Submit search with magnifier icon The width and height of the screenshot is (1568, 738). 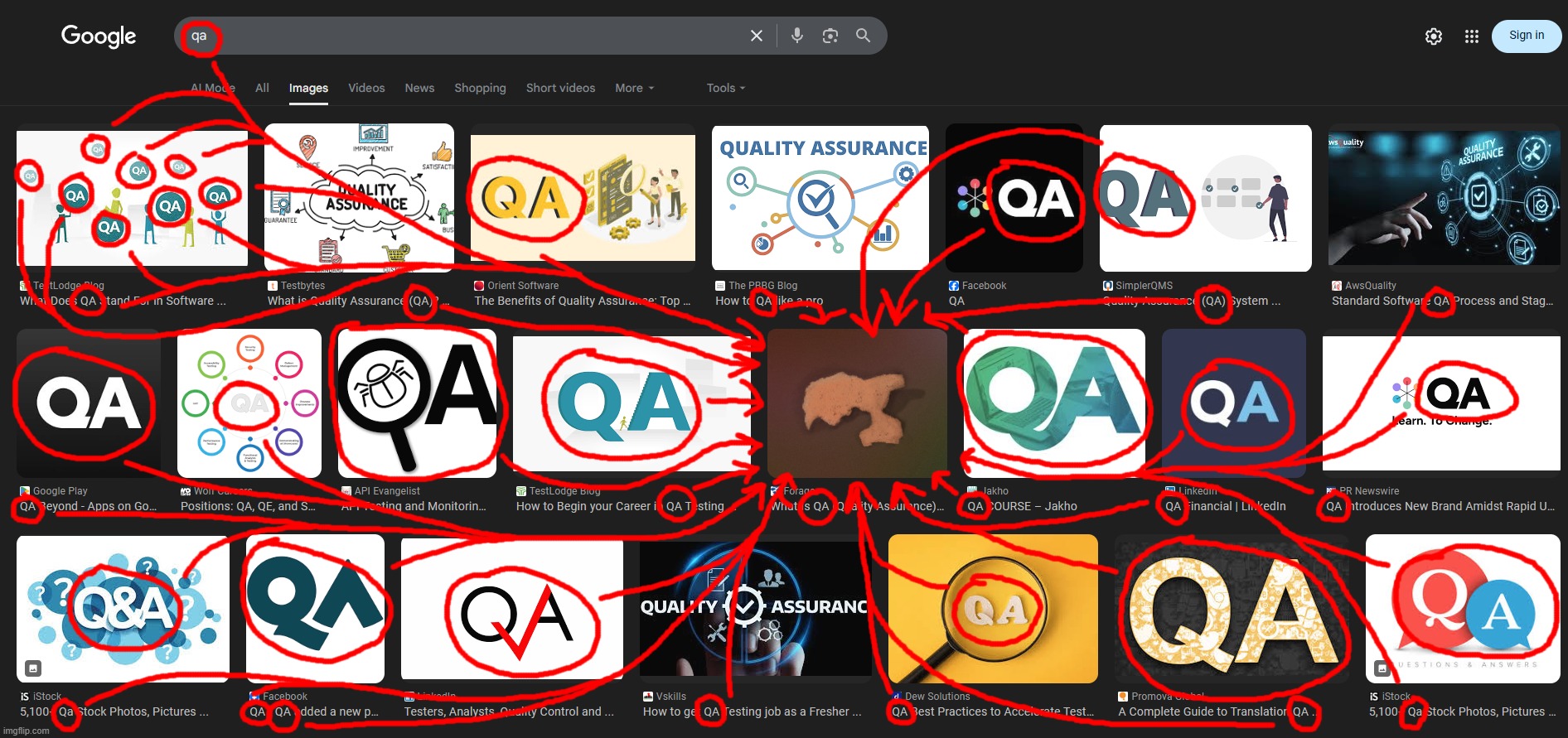click(863, 36)
